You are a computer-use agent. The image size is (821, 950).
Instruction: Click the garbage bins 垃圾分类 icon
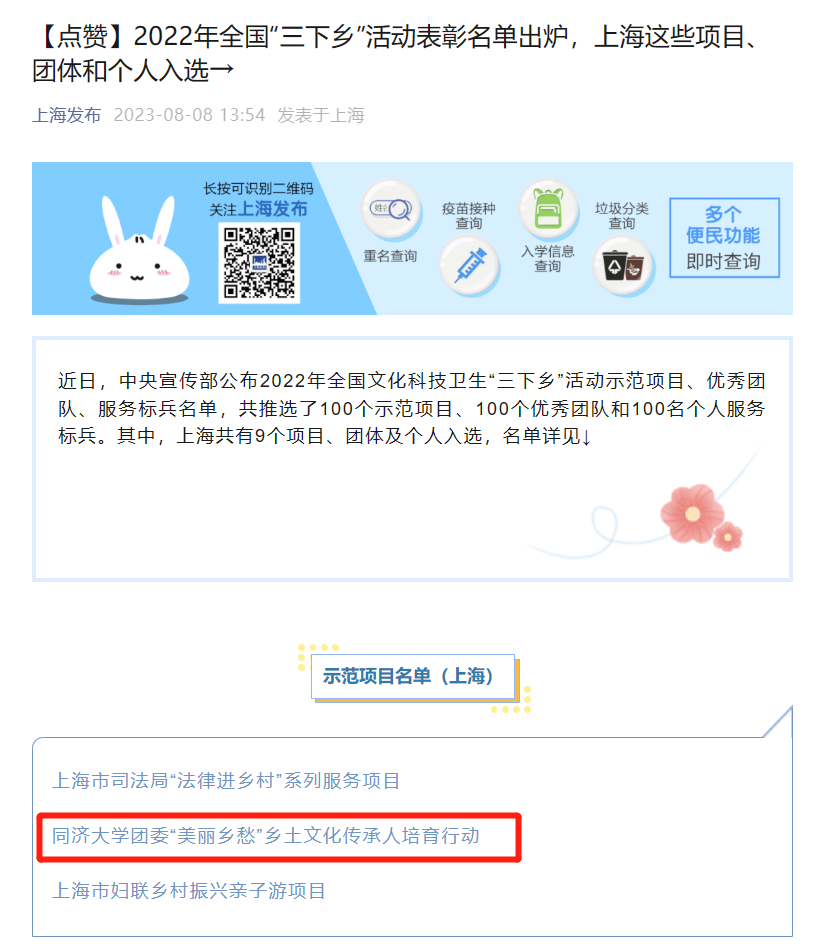(x=623, y=265)
